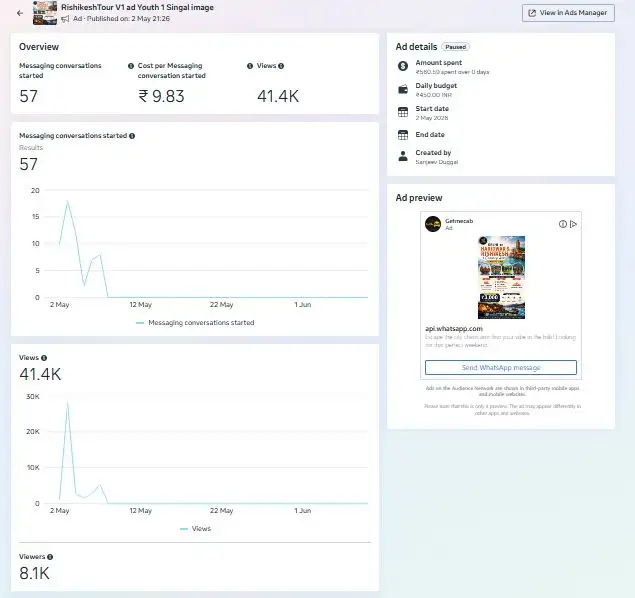Toggle the Views legend item
The height and width of the screenshot is (598, 635).
pos(196,529)
